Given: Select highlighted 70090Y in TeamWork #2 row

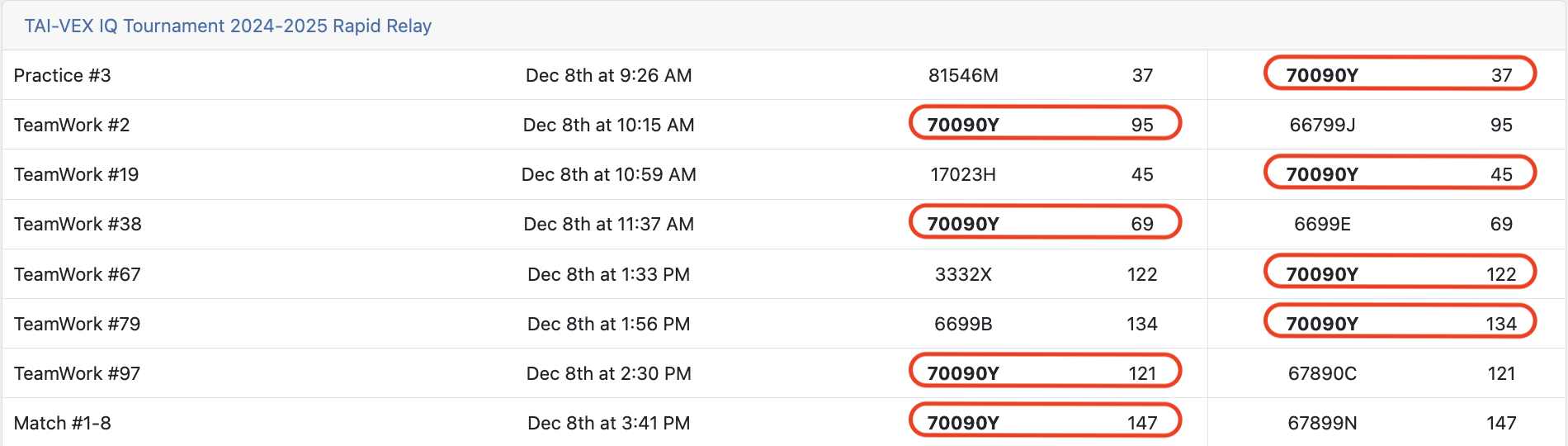Looking at the screenshot, I should pyautogui.click(x=963, y=125).
